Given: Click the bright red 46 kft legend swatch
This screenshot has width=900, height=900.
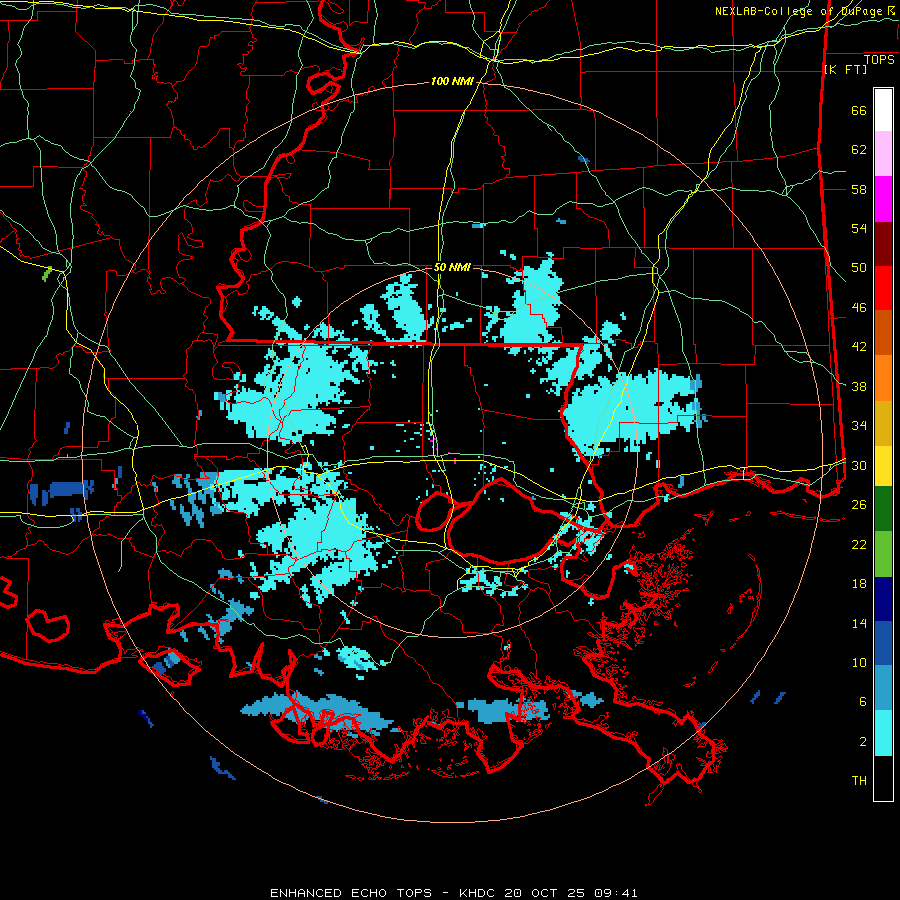Looking at the screenshot, I should 883,288.
